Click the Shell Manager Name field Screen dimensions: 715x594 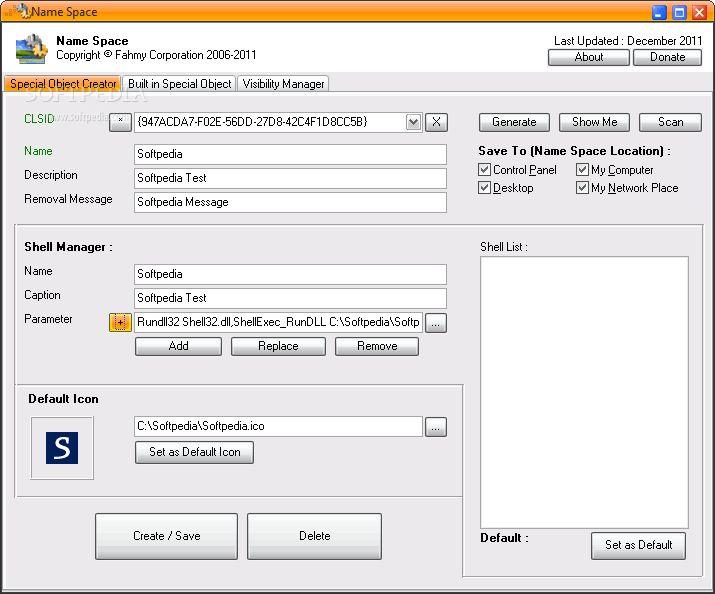click(290, 274)
